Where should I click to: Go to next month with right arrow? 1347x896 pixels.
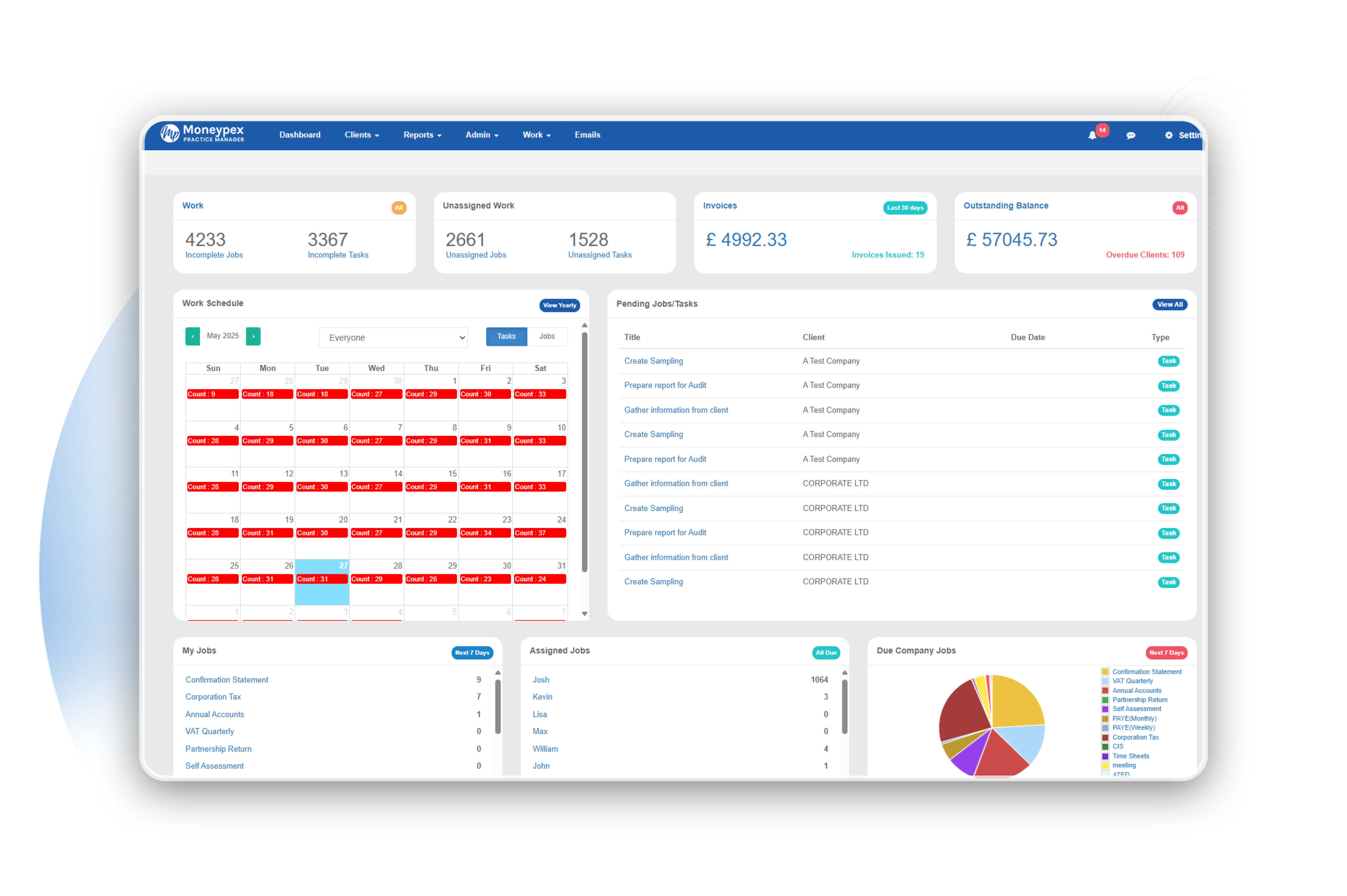253,337
